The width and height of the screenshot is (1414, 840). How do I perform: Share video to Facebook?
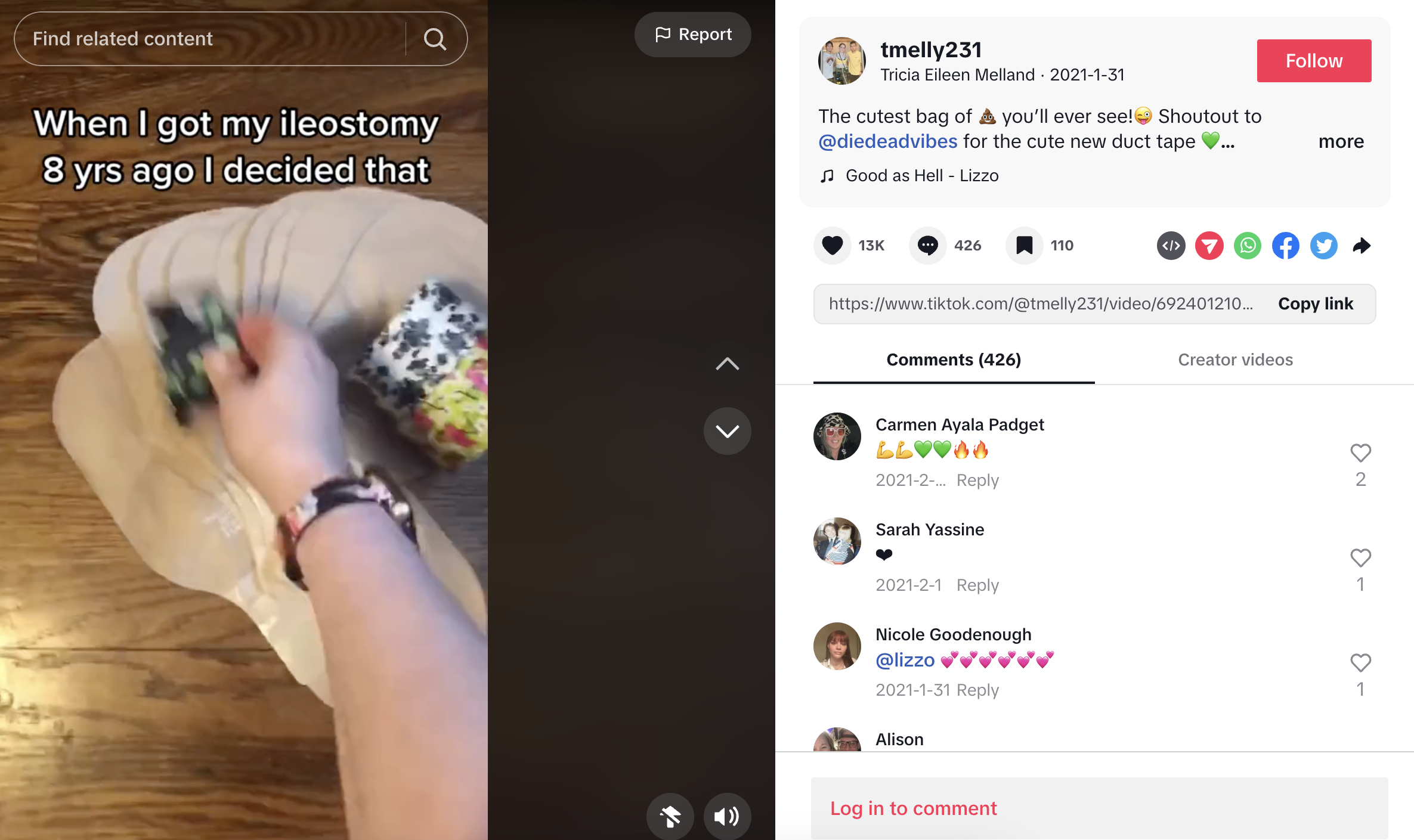[x=1286, y=246]
